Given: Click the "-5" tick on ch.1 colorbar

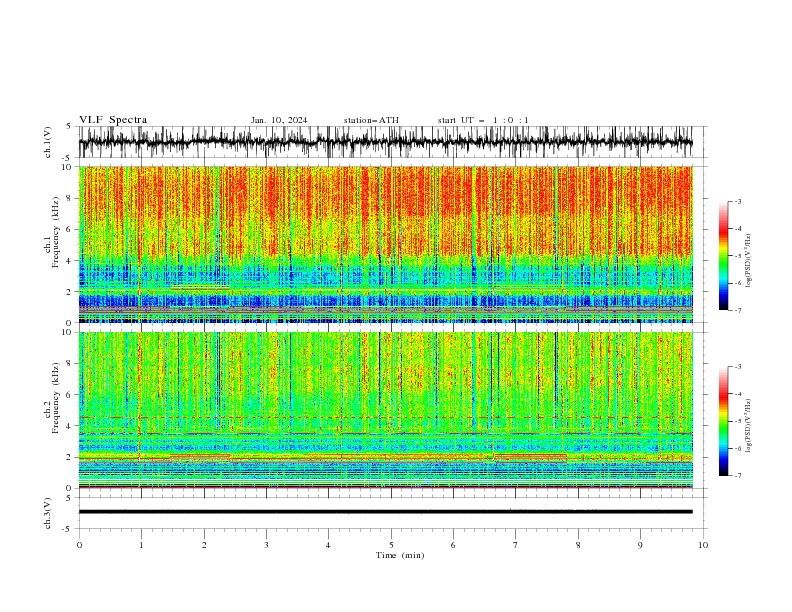Looking at the screenshot, I should pos(738,256).
